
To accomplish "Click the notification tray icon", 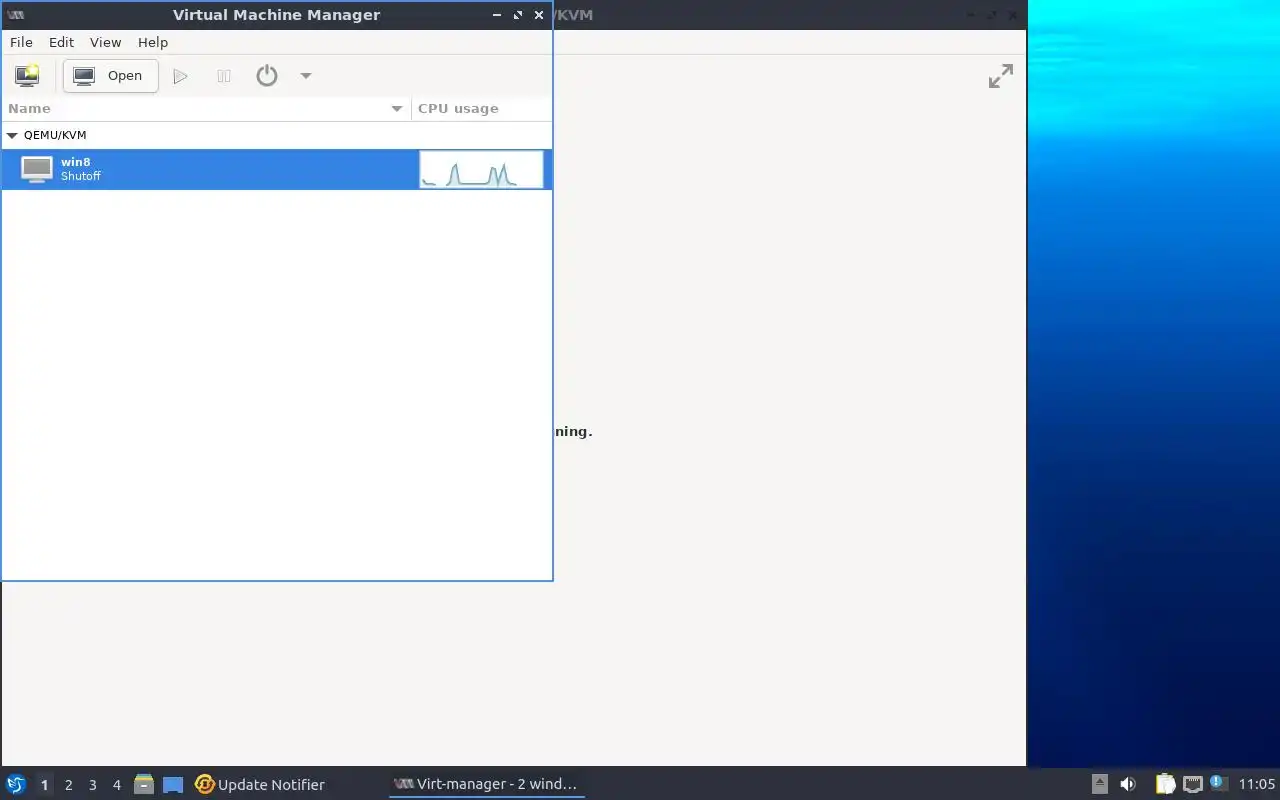I will [1218, 783].
